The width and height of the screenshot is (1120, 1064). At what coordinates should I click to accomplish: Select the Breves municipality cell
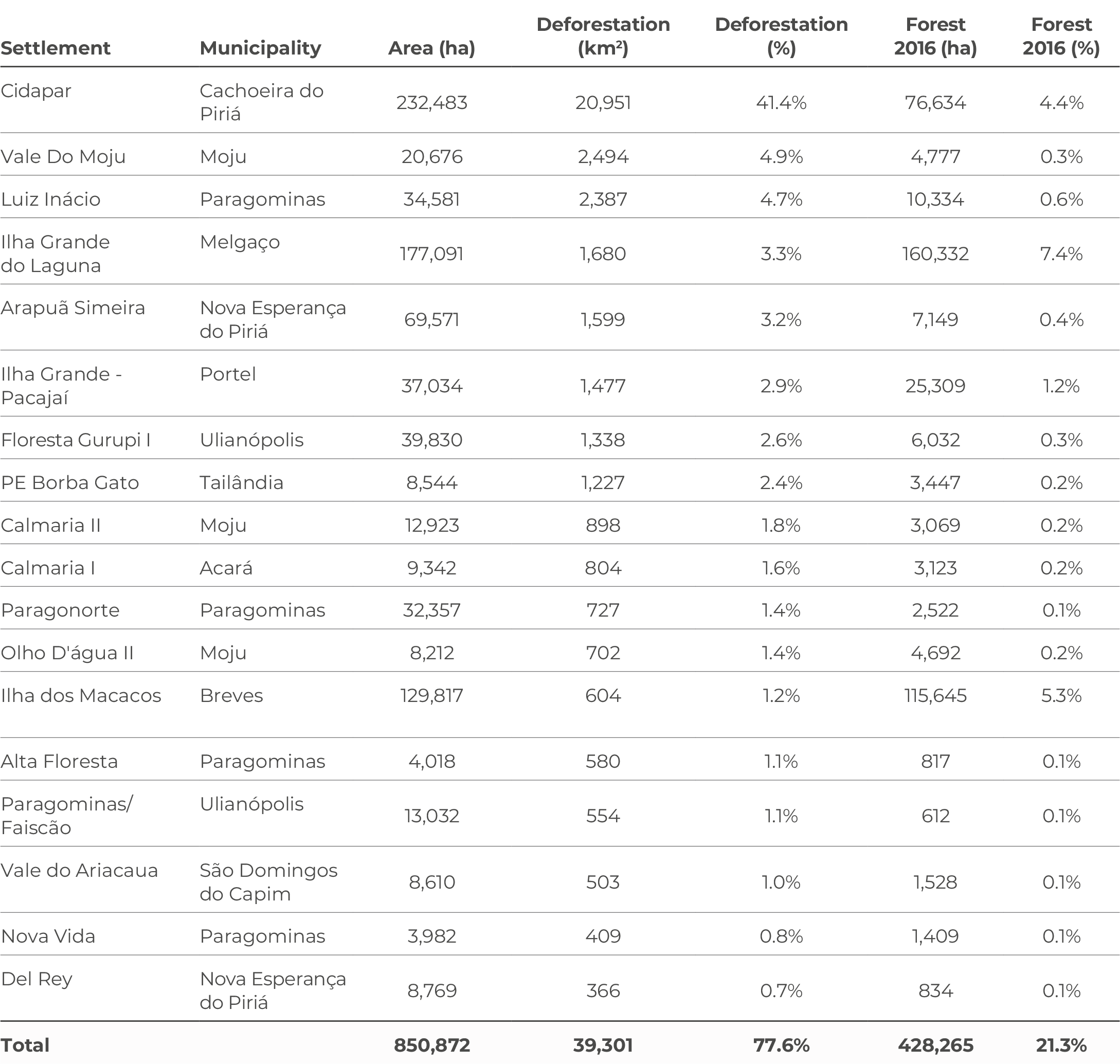(x=231, y=695)
